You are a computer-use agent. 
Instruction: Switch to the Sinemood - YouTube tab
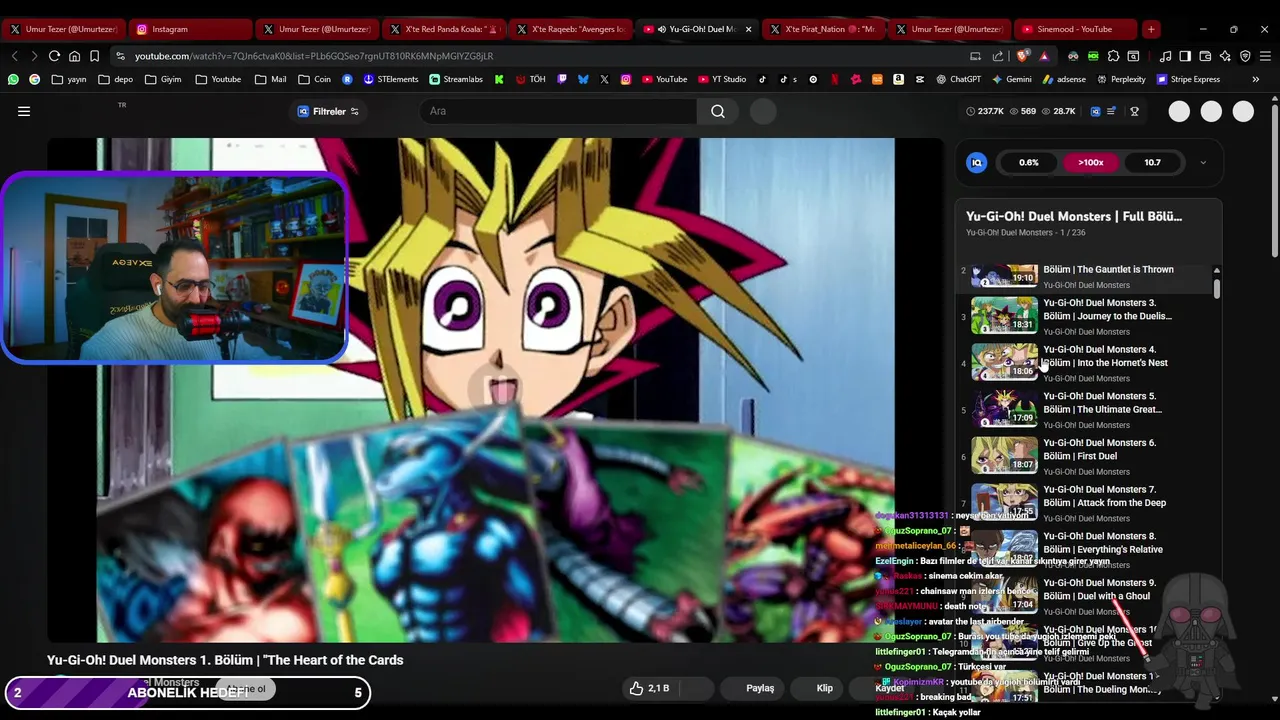click(x=1076, y=29)
